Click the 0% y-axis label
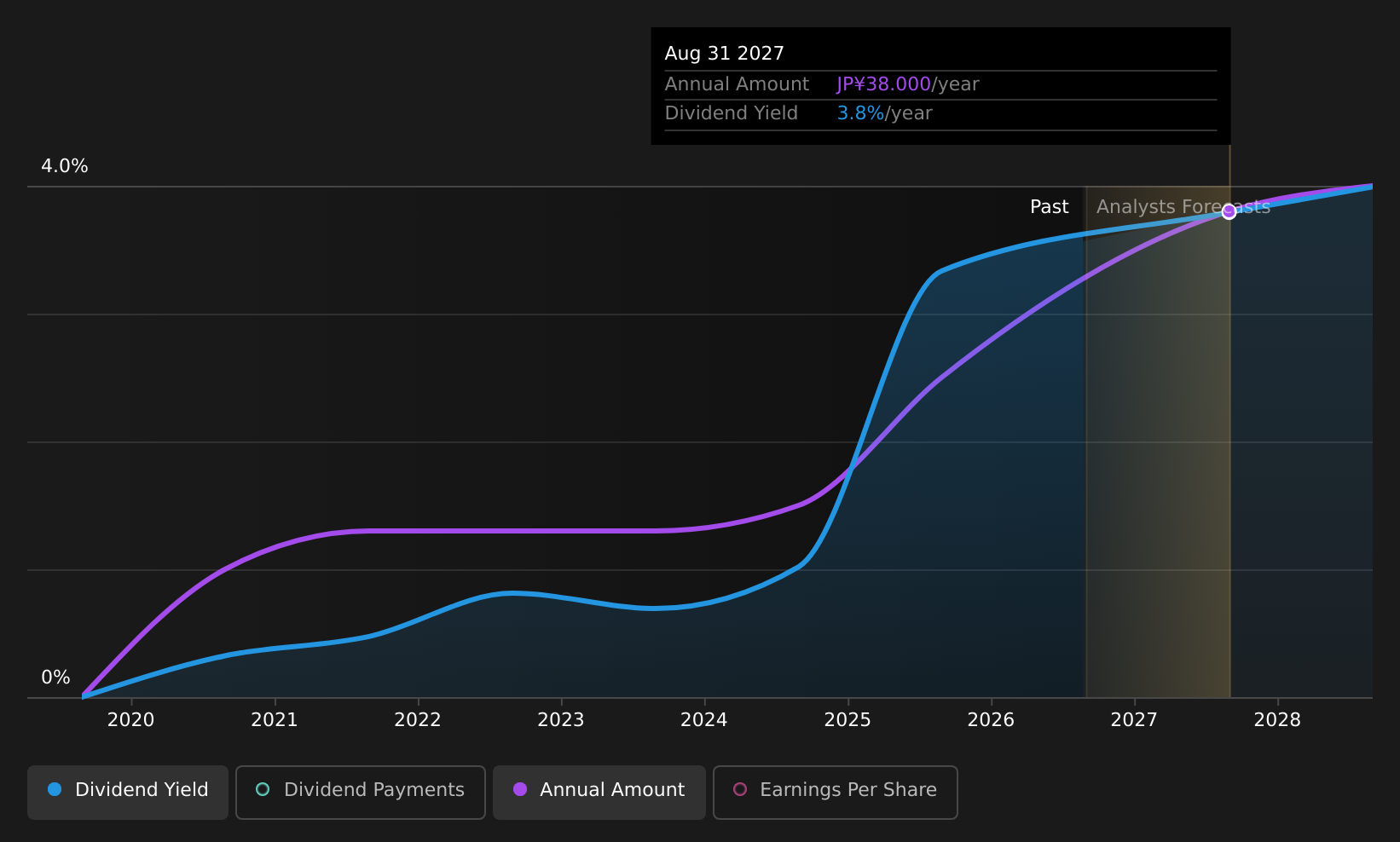Image resolution: width=1400 pixels, height=842 pixels. (x=55, y=678)
